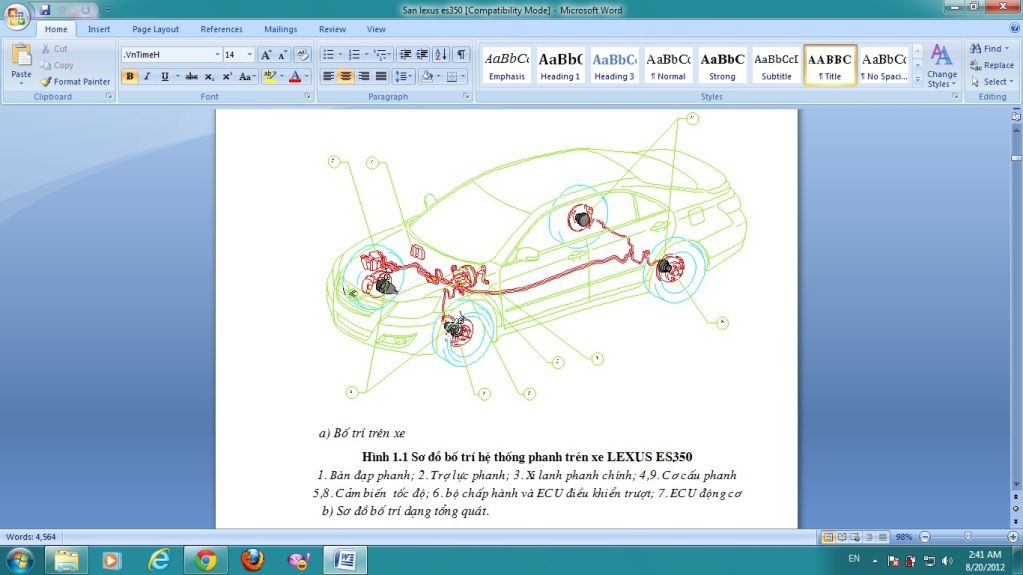Click the Grow Font icon

click(266, 55)
